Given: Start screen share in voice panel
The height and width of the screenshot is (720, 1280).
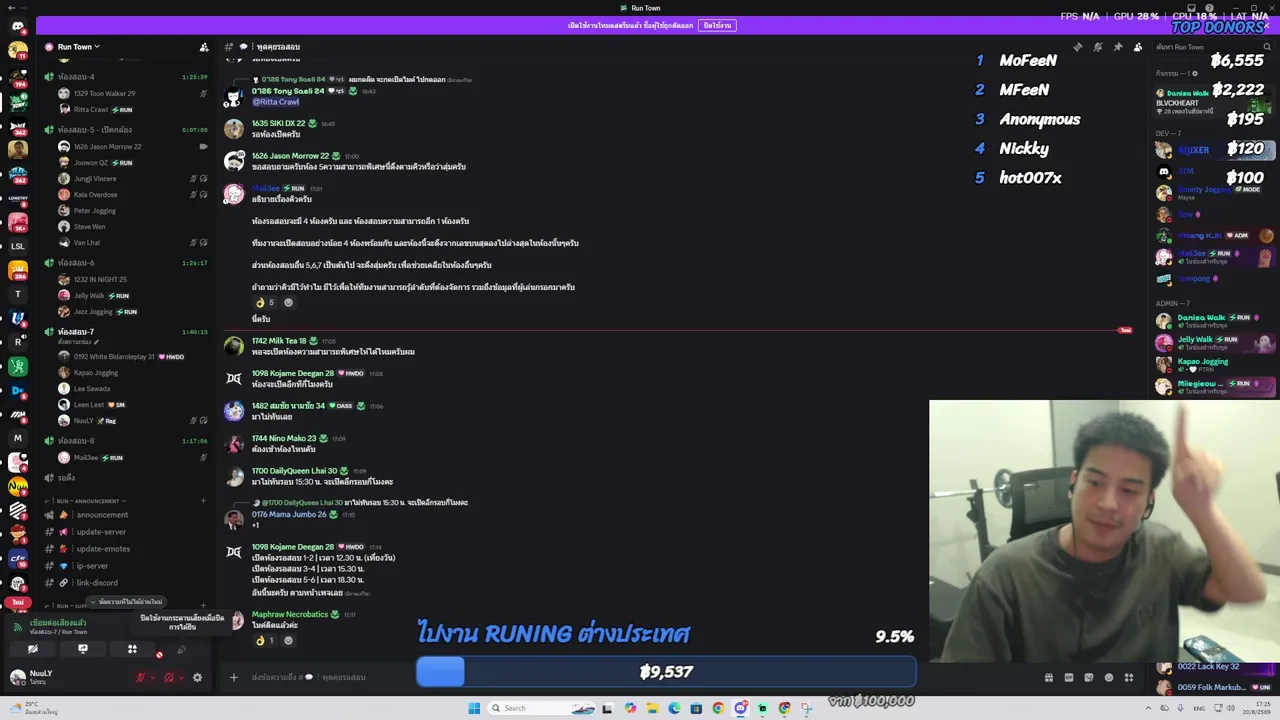Looking at the screenshot, I should click(83, 649).
